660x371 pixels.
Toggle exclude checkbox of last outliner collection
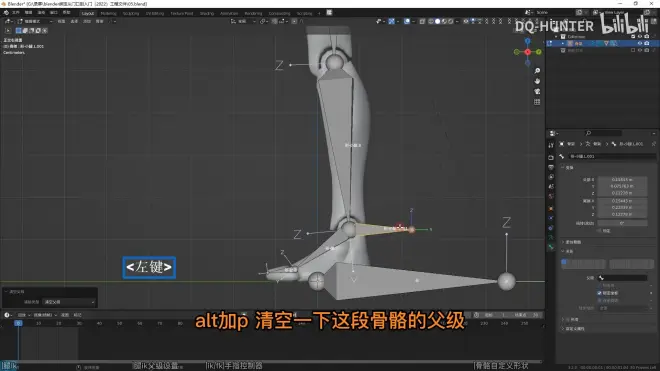633,50
